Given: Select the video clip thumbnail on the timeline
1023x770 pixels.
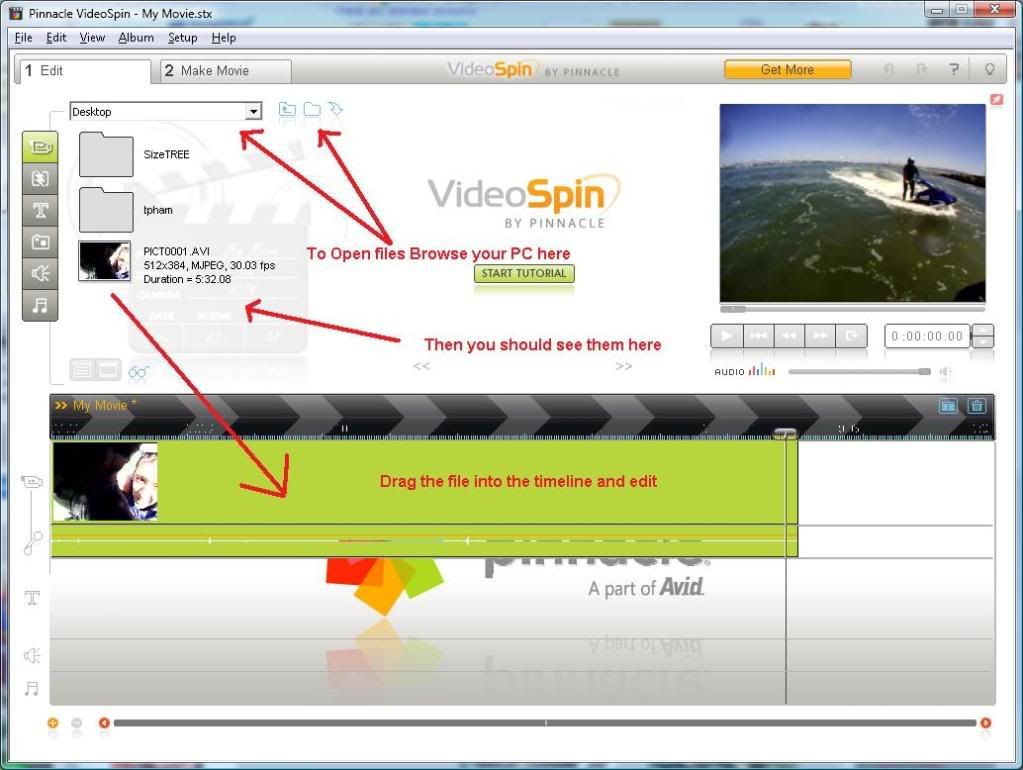Looking at the screenshot, I should [x=105, y=482].
